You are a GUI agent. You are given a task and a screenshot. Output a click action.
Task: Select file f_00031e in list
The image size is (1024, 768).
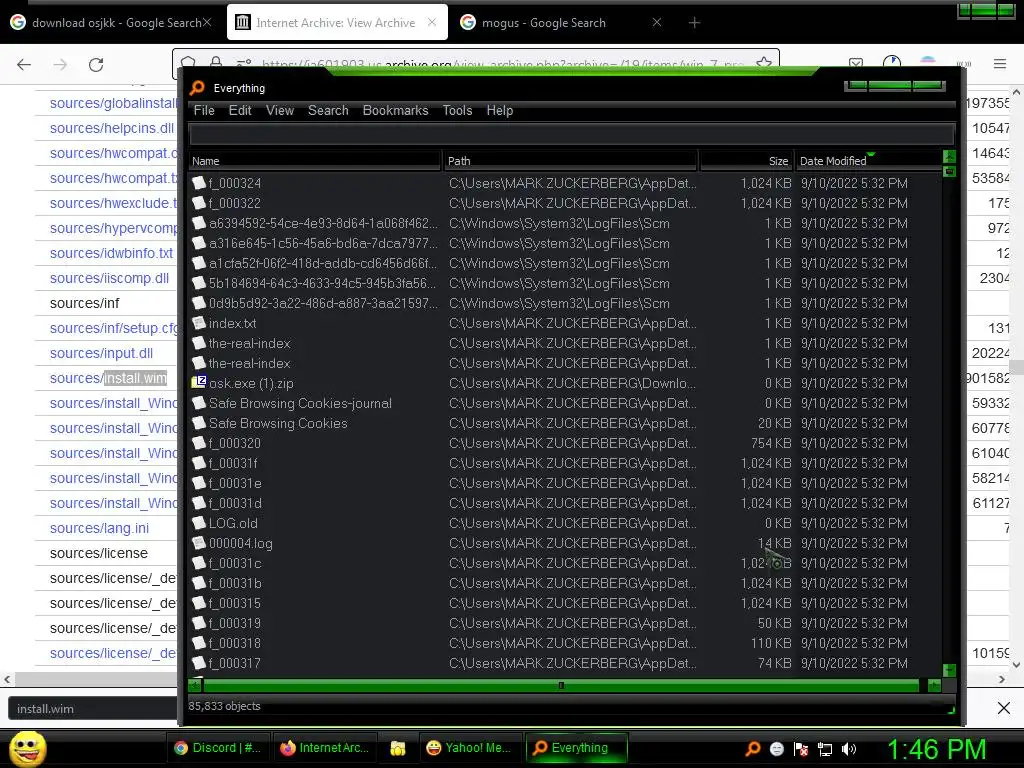pos(235,483)
